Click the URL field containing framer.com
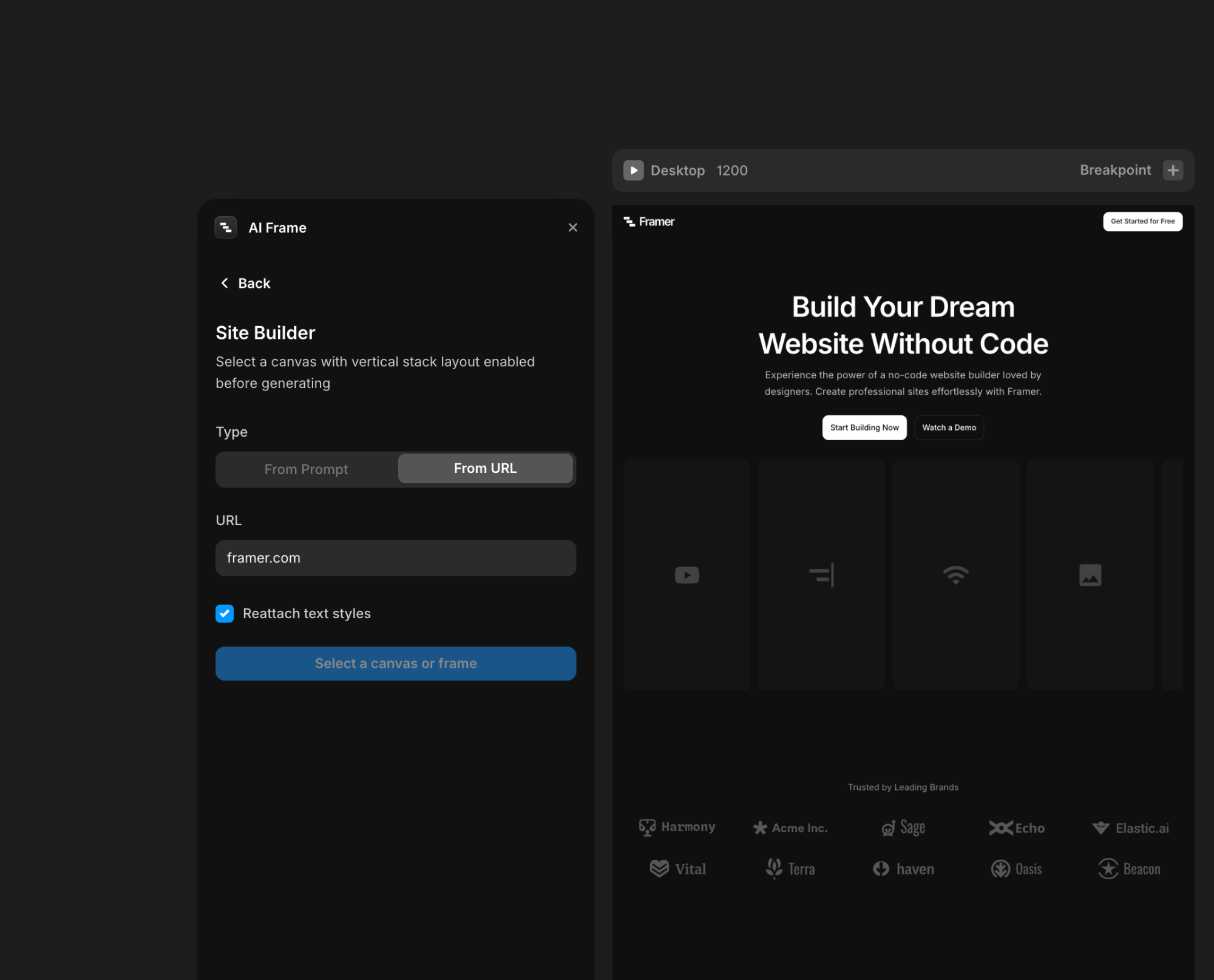 pos(395,558)
